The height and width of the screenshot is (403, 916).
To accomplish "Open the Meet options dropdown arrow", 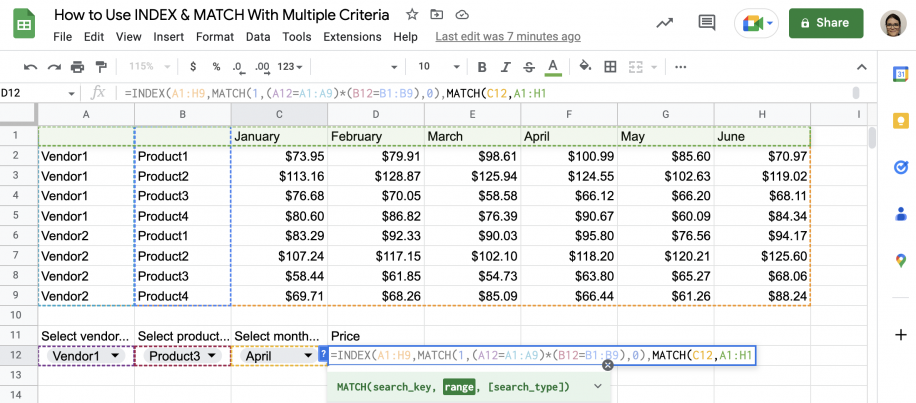I will pos(770,23).
